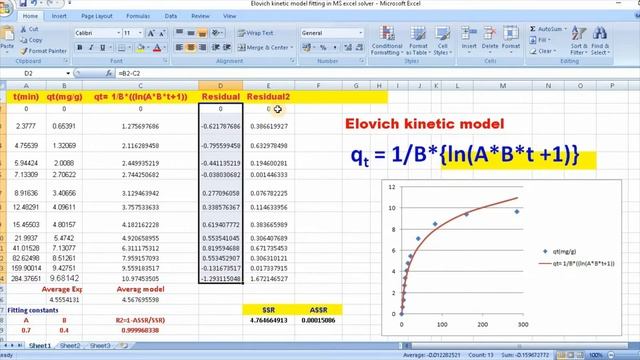Image resolution: width=640 pixels, height=360 pixels.
Task: Toggle Bottom Align alignment
Action: [x=202, y=33]
